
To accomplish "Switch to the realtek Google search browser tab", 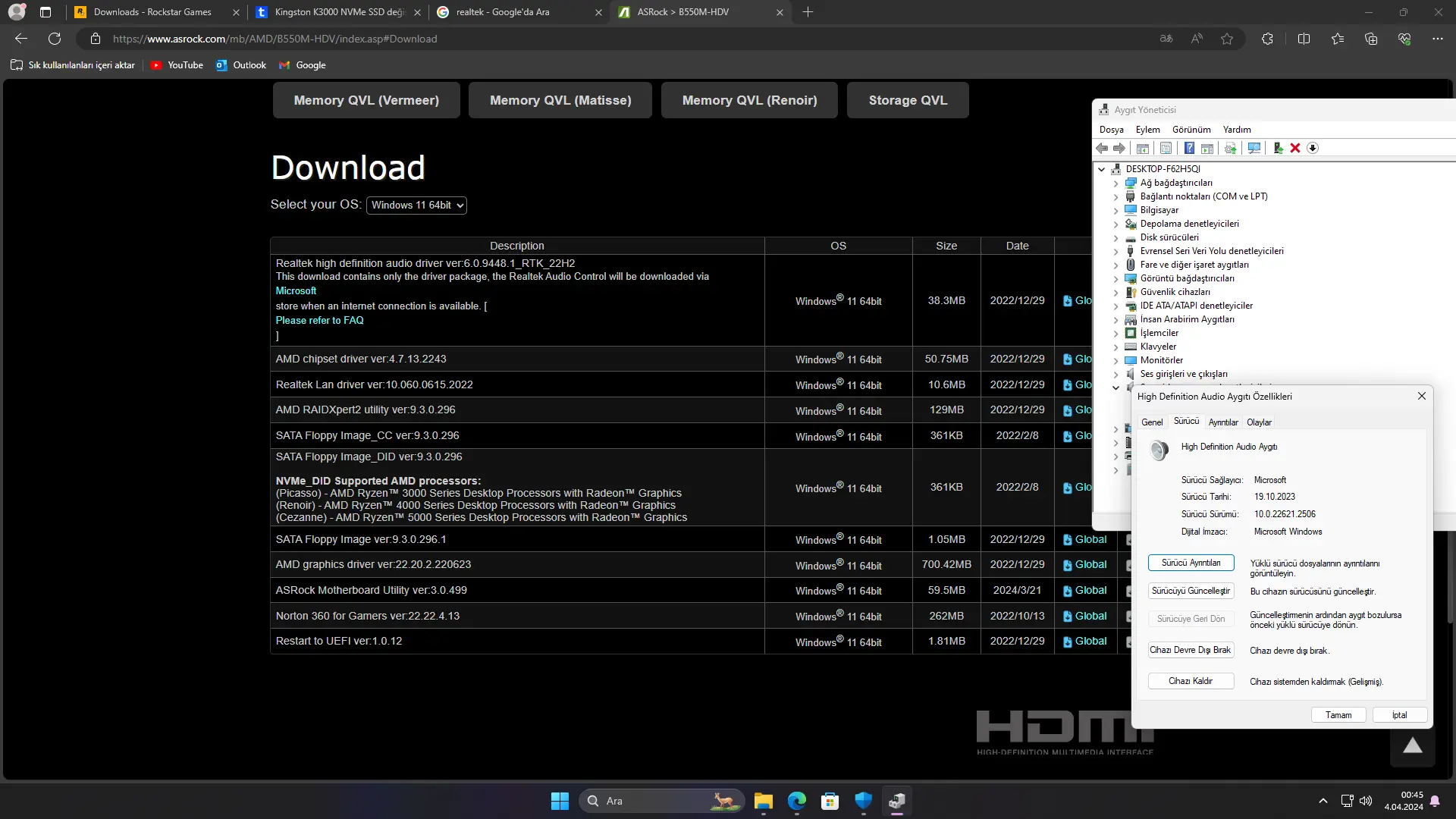I will (x=519, y=12).
